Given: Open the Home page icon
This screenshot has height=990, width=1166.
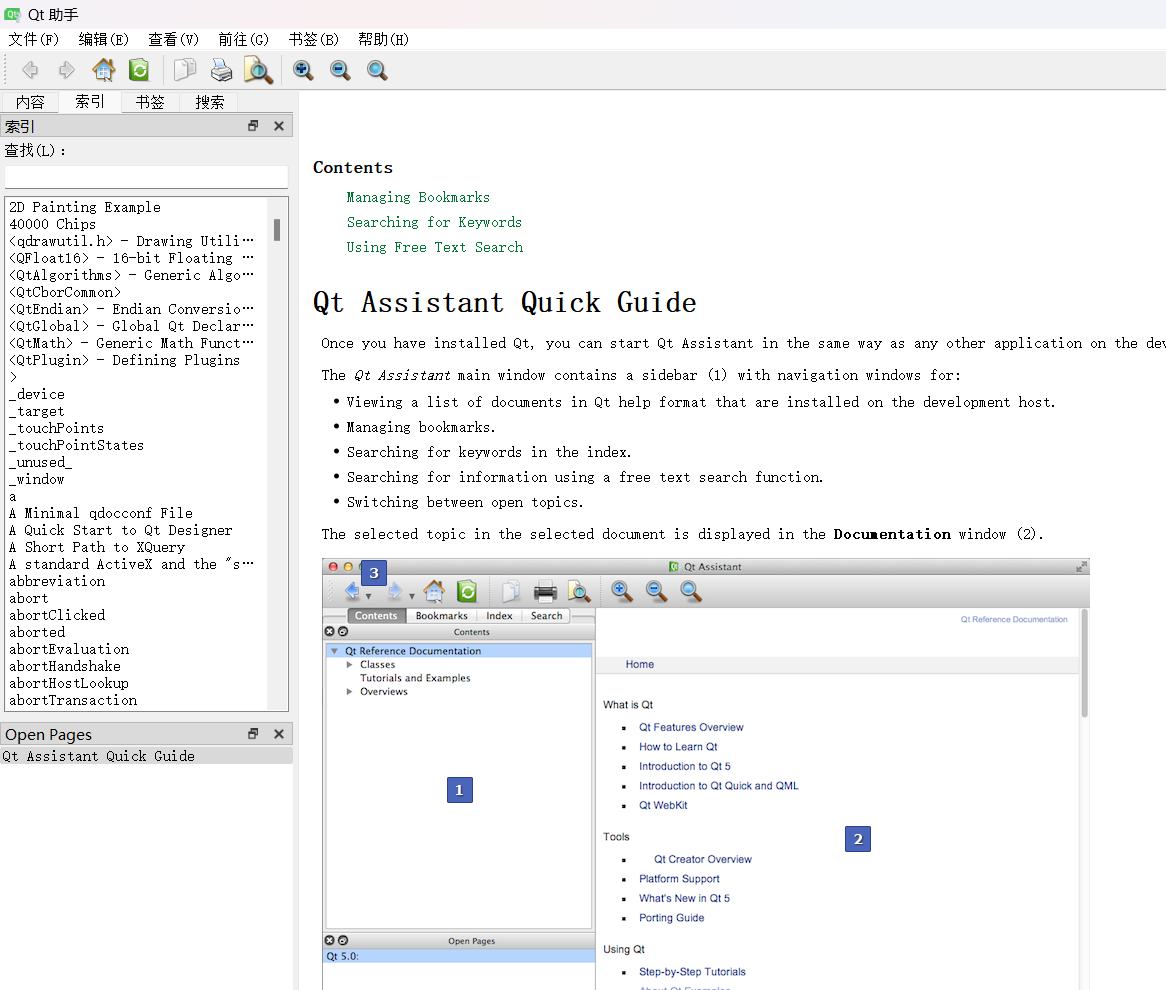Looking at the screenshot, I should 103,70.
